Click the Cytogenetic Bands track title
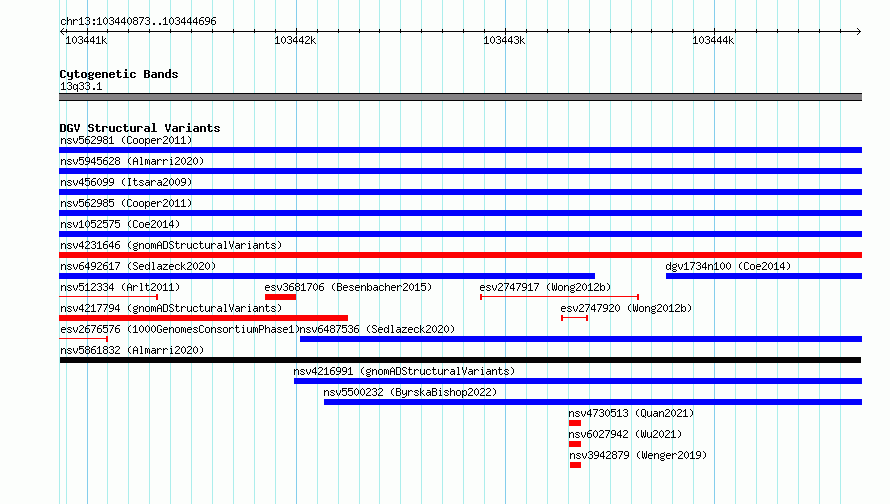890x504 pixels. pos(119,74)
